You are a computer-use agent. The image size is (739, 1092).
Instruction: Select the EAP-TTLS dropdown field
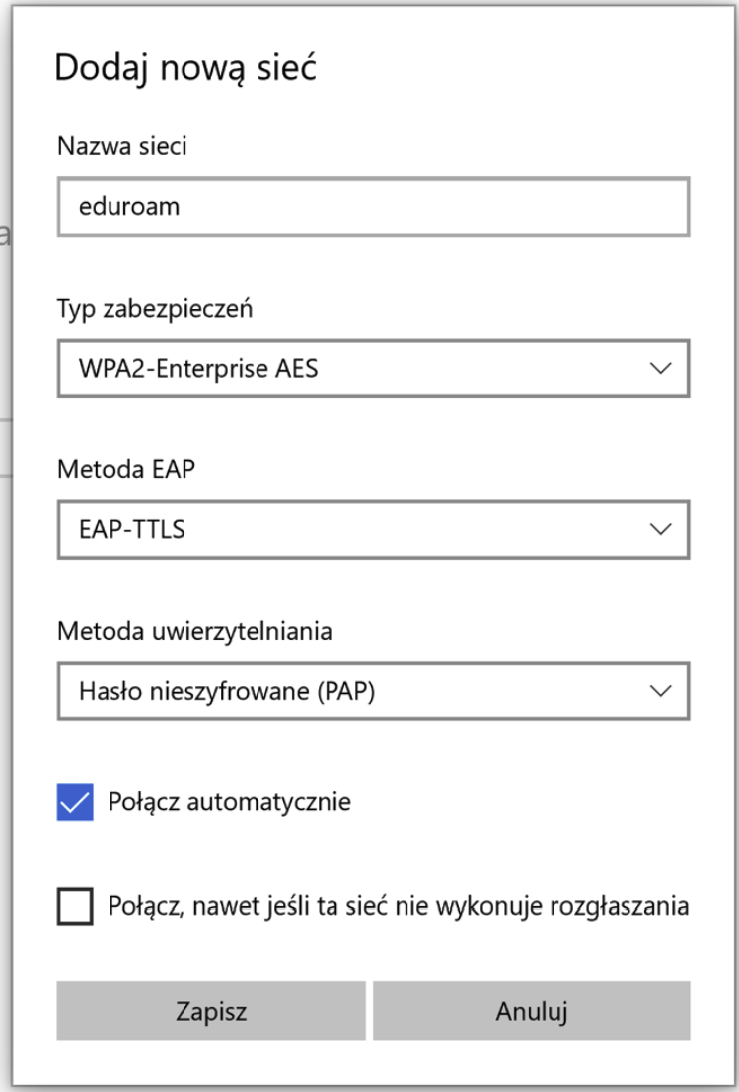click(370, 530)
